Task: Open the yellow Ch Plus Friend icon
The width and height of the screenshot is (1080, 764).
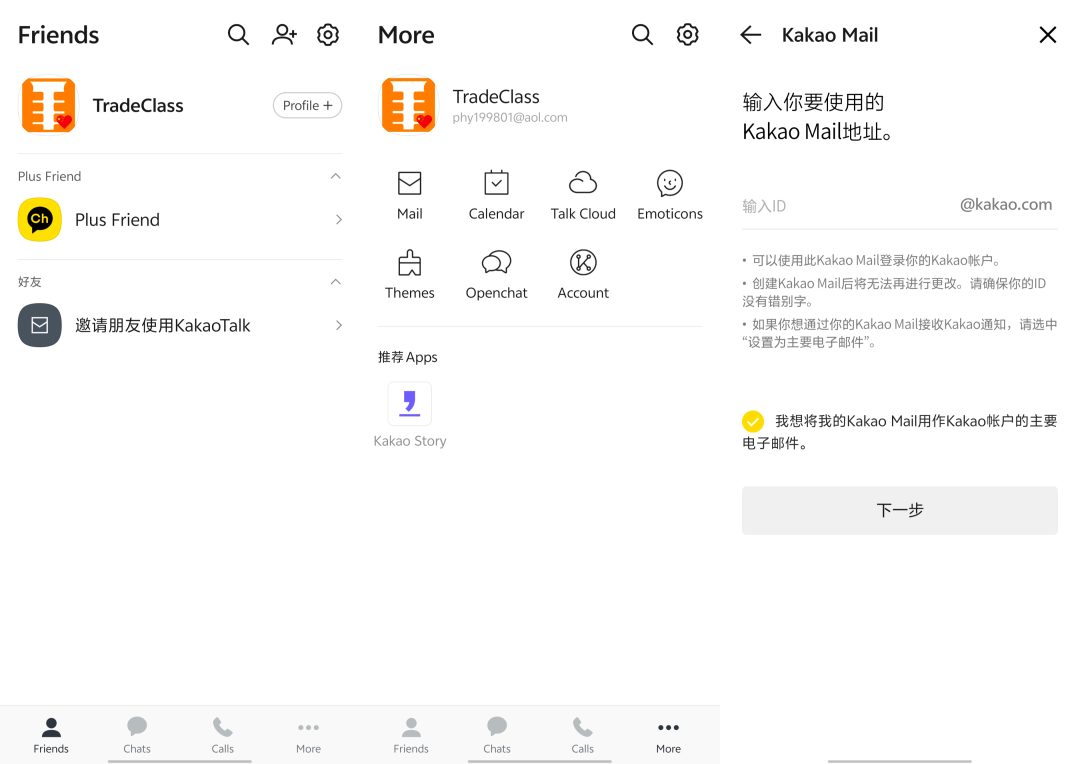Action: (40, 220)
